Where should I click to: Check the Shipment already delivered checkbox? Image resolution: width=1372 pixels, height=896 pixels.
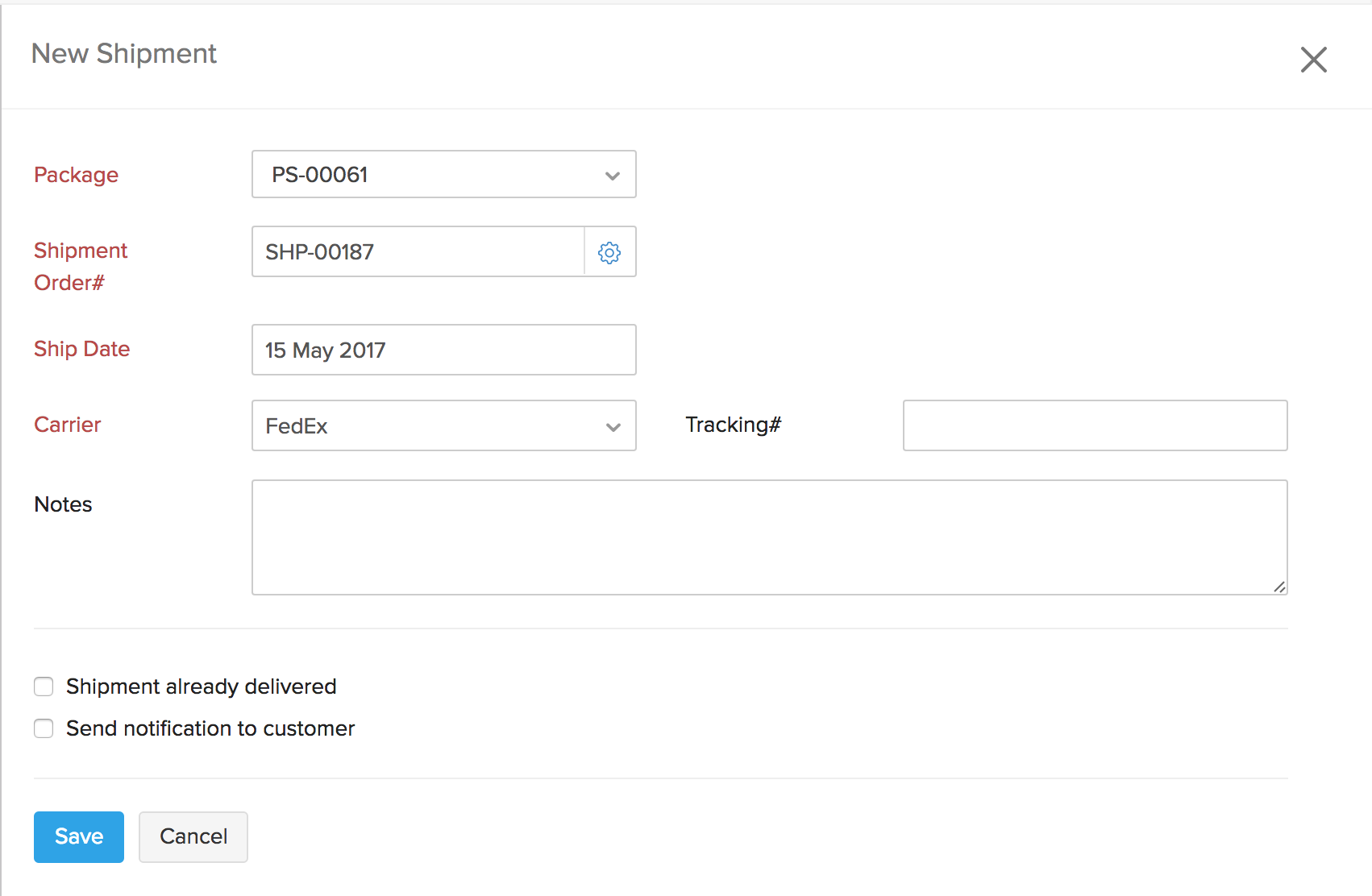point(44,687)
